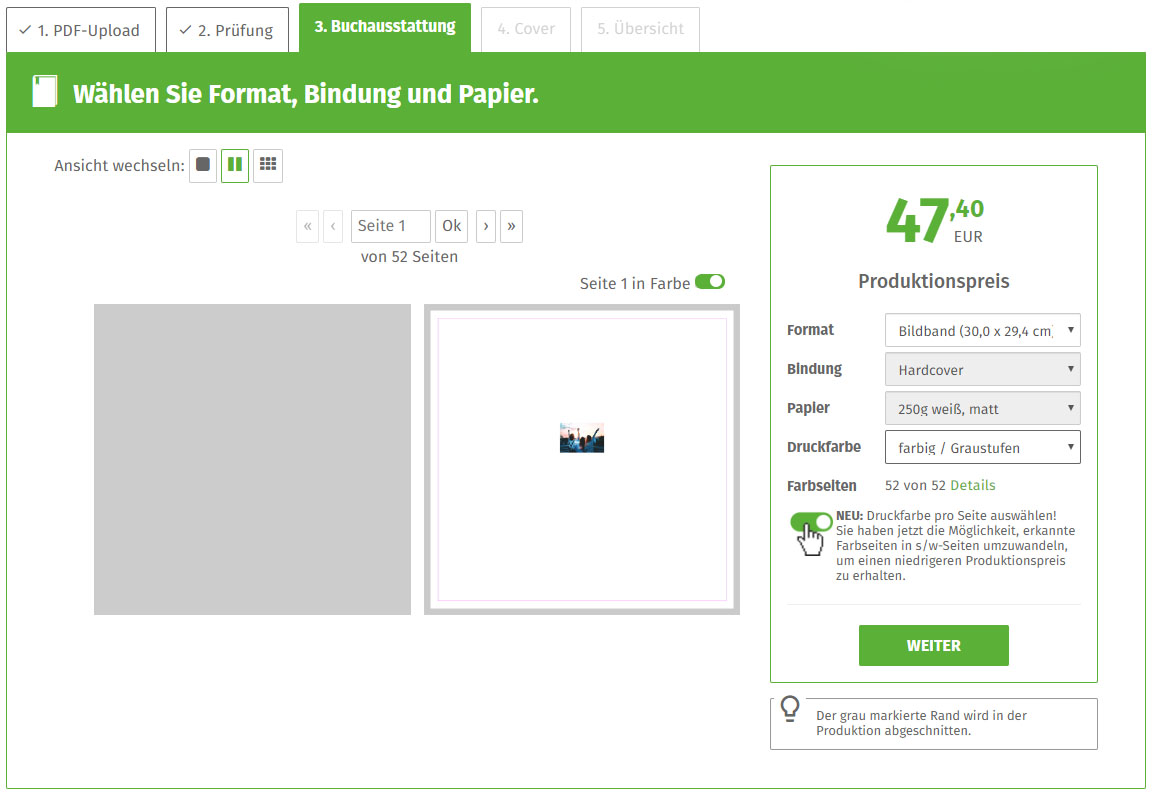The width and height of the screenshot is (1155, 799).
Task: Toggle per-page Druckfarbe switch
Action: coord(811,522)
